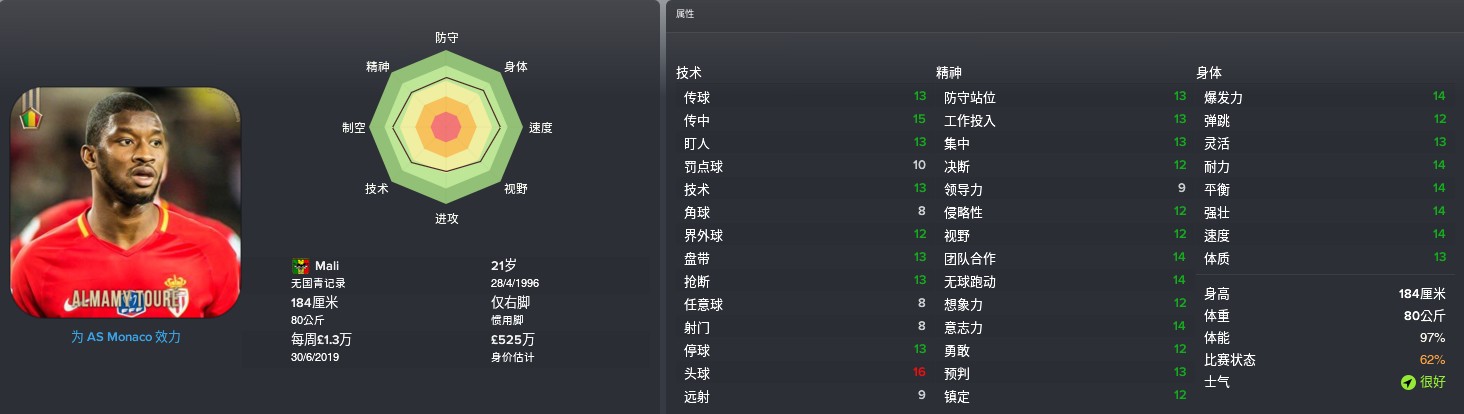Click the 防守 label on radar chart
Image resolution: width=1464 pixels, height=414 pixels.
coord(447,37)
